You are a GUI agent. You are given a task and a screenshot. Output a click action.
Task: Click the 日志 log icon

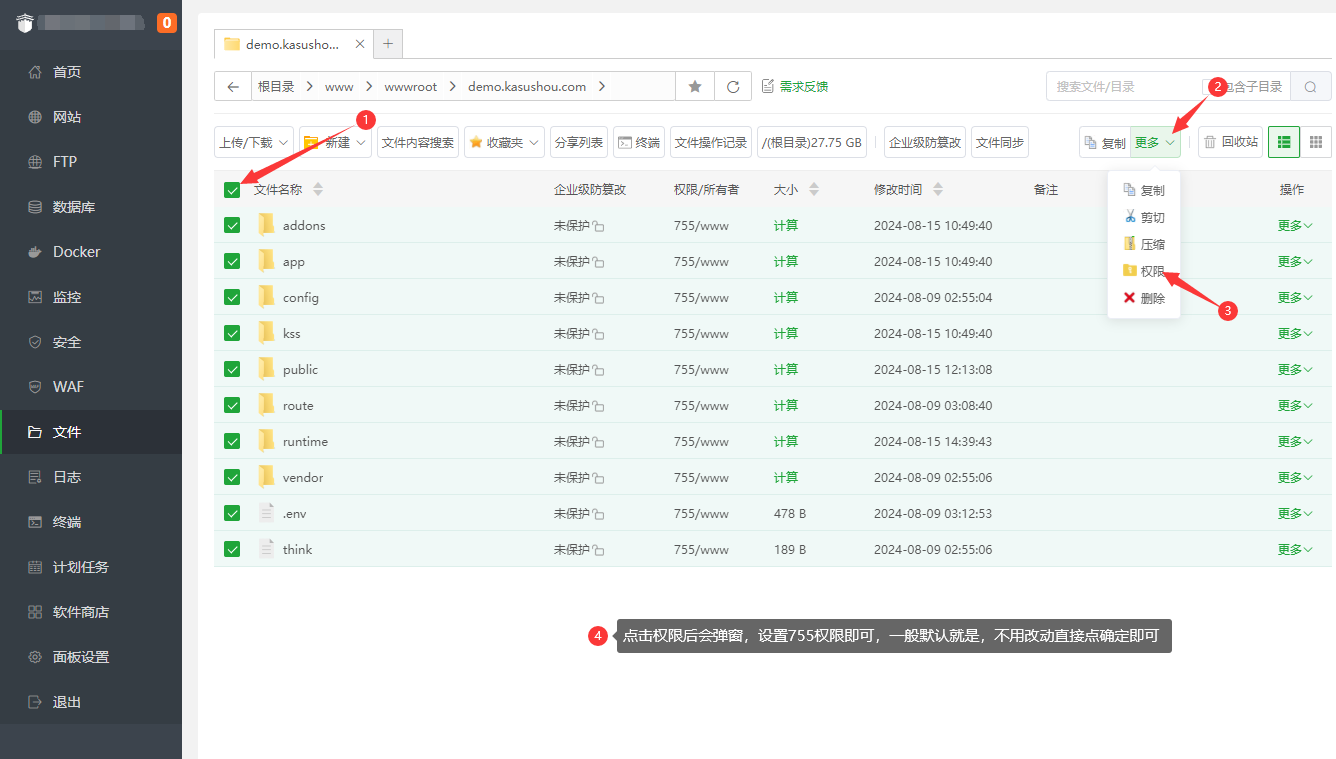(x=35, y=477)
